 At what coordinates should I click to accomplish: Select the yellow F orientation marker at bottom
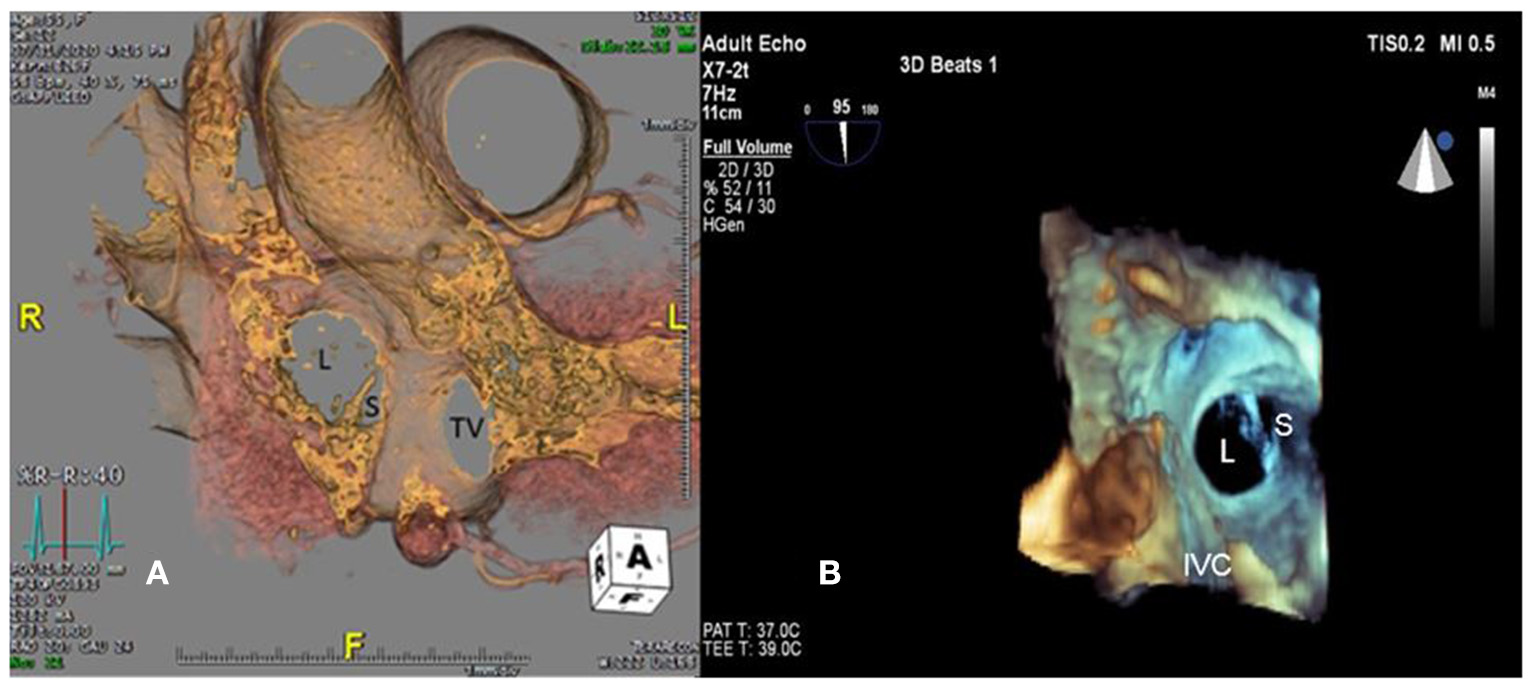pyautogui.click(x=353, y=647)
